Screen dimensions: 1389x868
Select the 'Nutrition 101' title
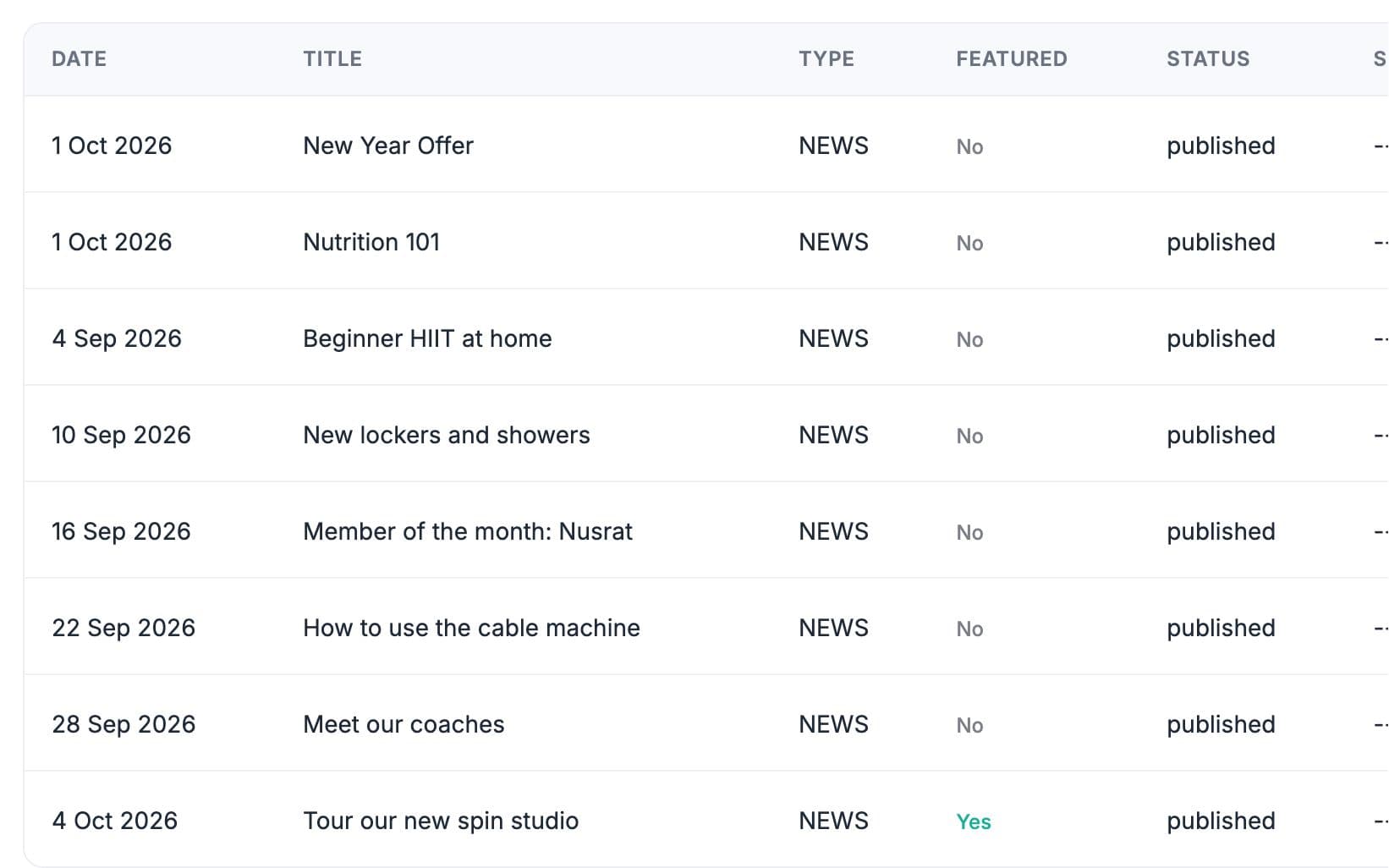click(x=371, y=242)
